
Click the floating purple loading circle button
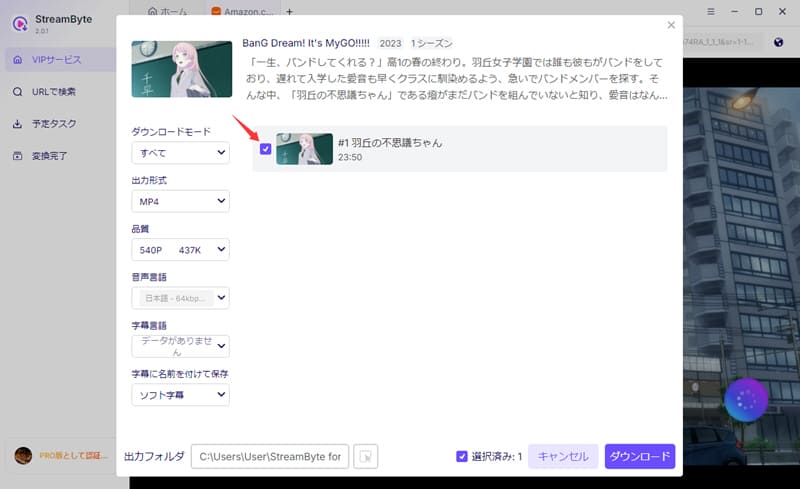[x=746, y=400]
